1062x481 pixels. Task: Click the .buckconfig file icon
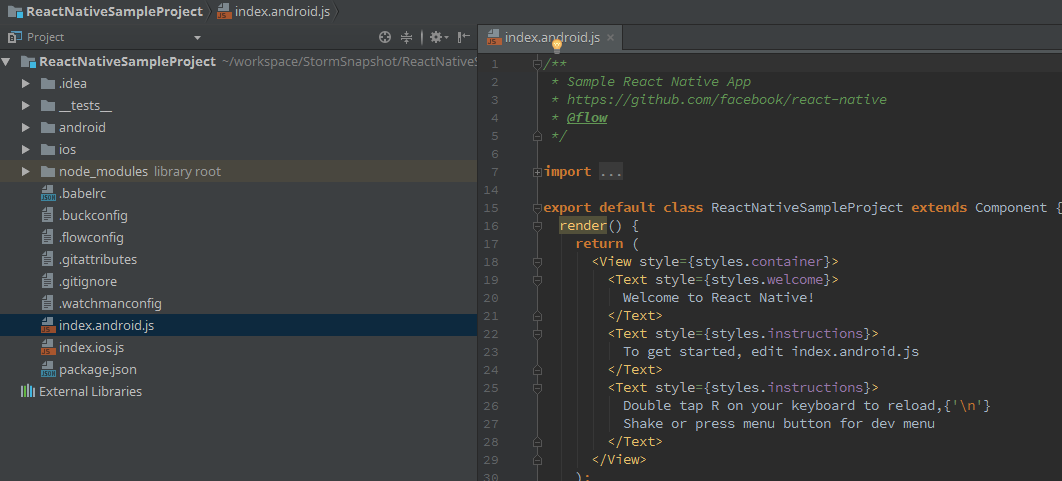[x=47, y=216]
